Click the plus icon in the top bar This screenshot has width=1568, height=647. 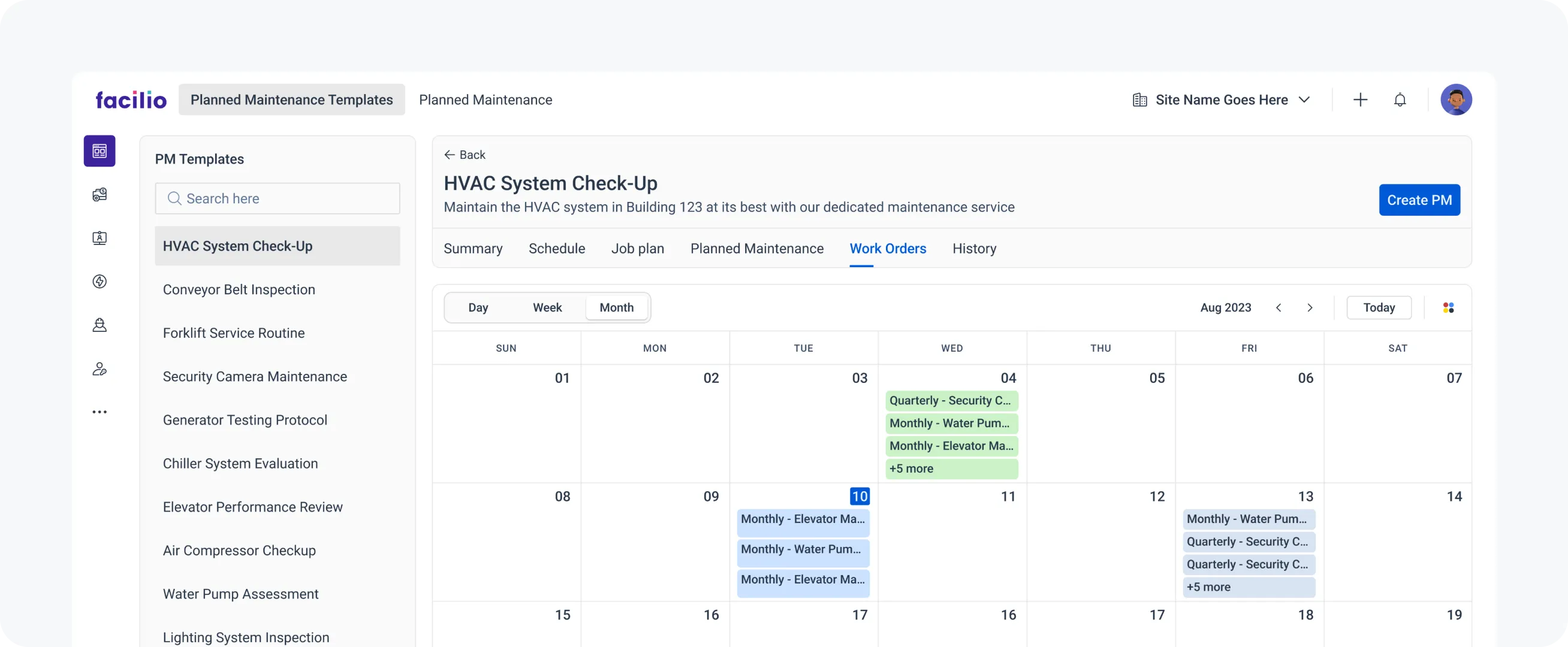(x=1361, y=99)
